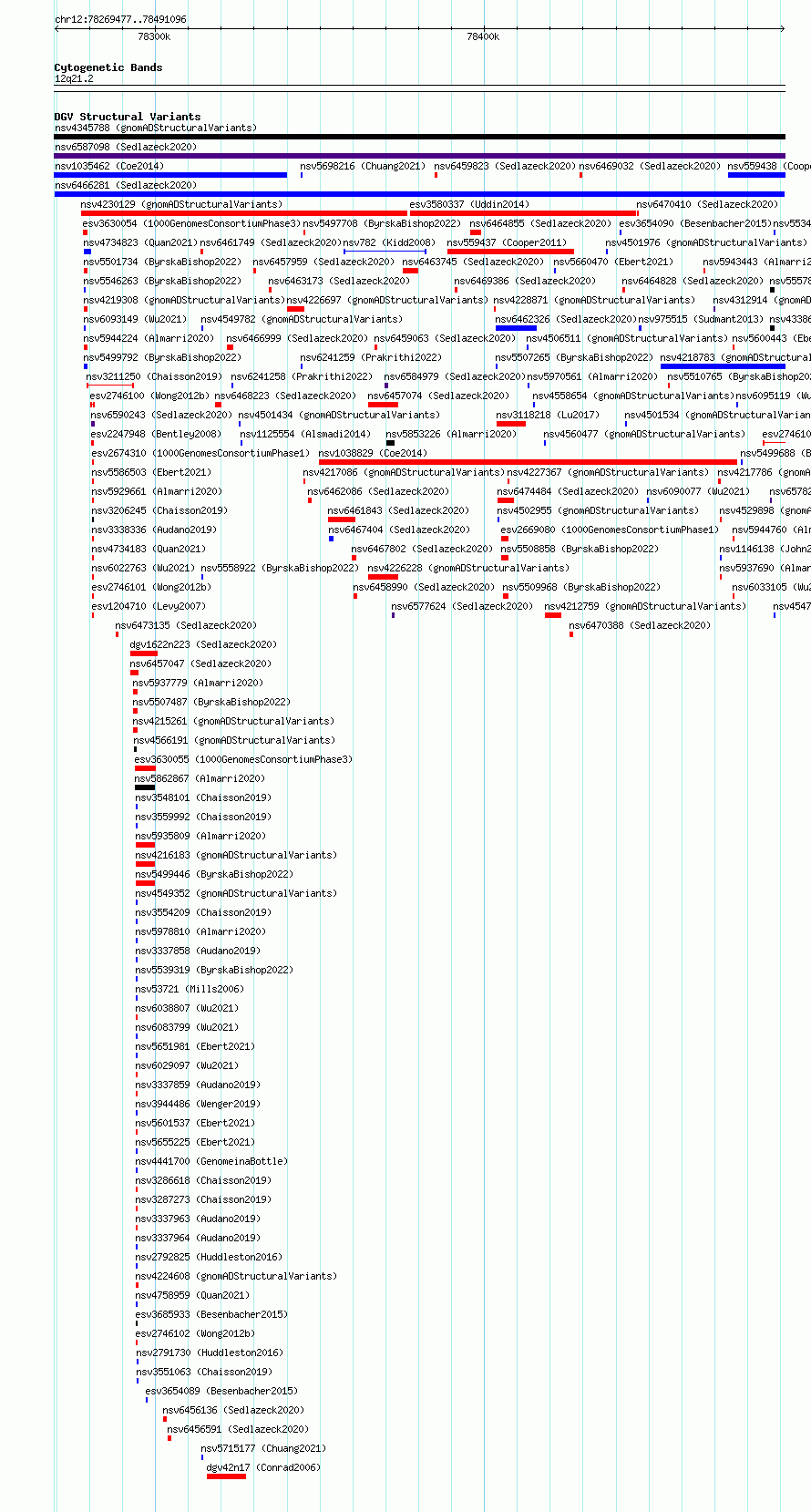Click the red bar under nsv4226228
The width and height of the screenshot is (811, 1512).
(x=383, y=577)
